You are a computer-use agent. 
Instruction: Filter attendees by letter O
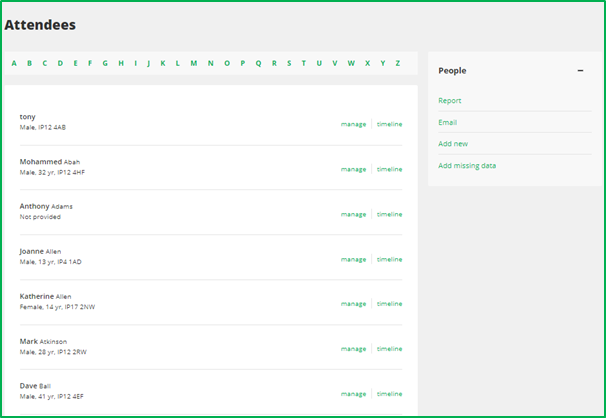coord(227,63)
